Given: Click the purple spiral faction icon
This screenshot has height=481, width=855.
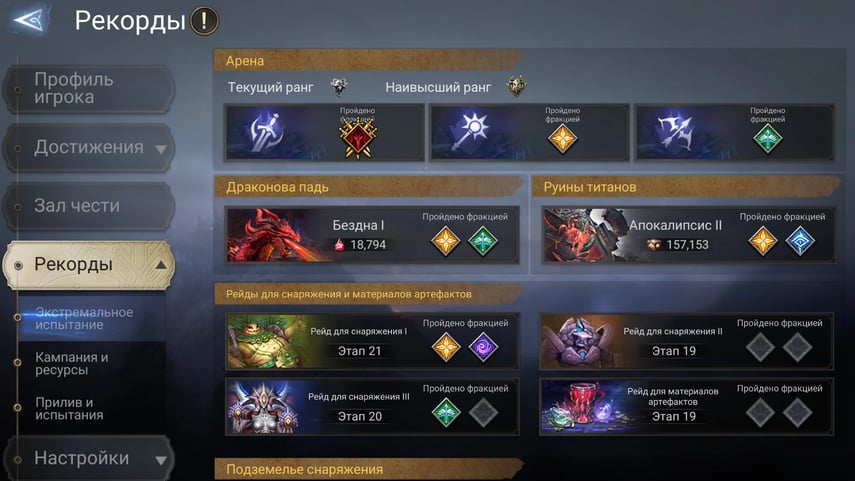Looking at the screenshot, I should tap(483, 347).
